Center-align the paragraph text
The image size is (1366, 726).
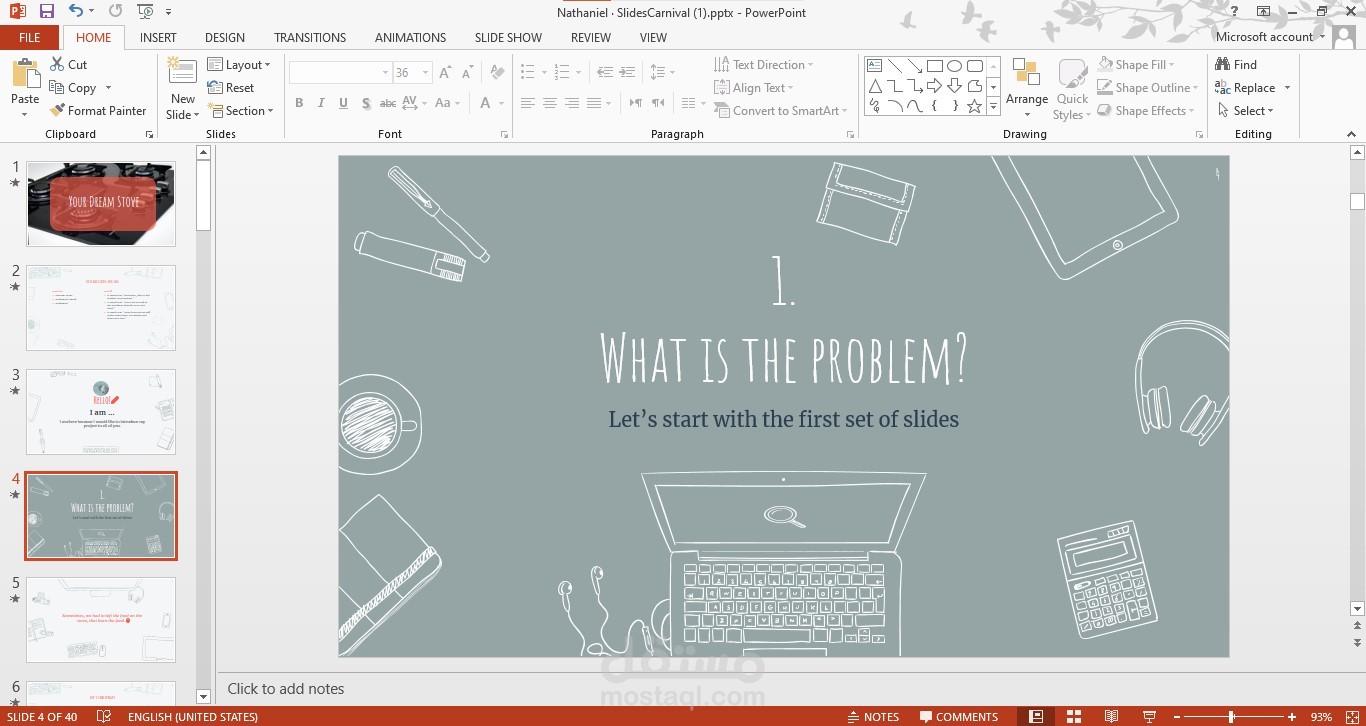[549, 103]
